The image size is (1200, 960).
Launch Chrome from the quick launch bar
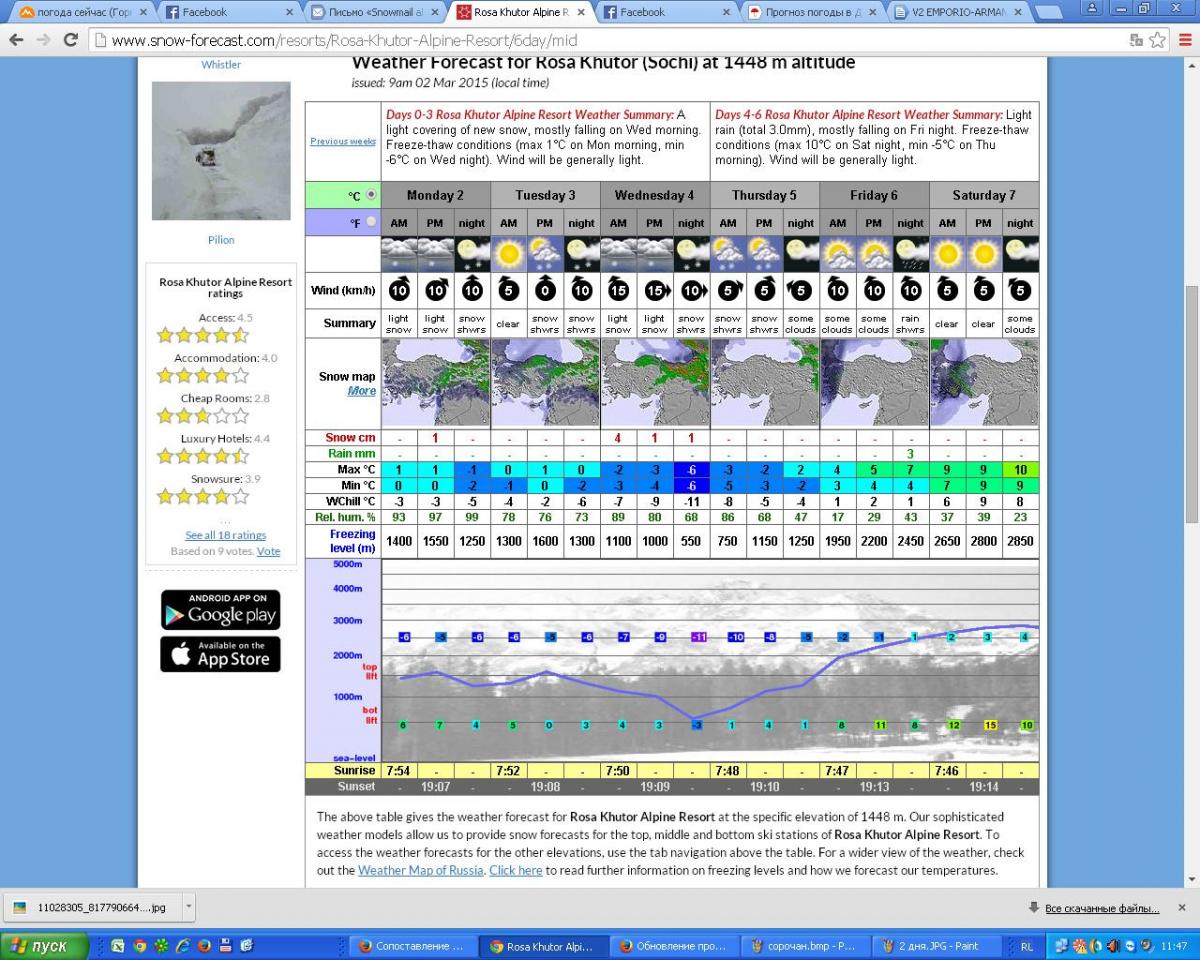[x=140, y=945]
